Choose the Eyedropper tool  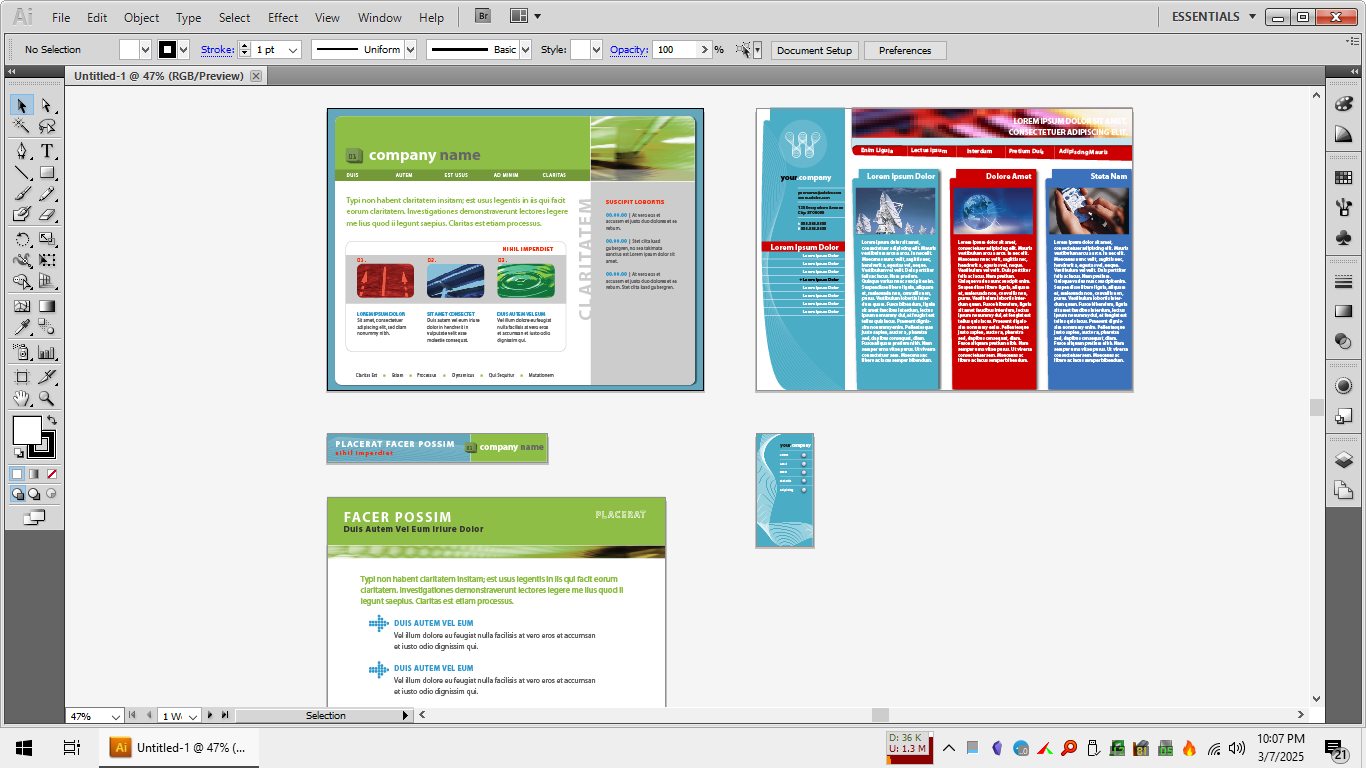click(x=22, y=327)
